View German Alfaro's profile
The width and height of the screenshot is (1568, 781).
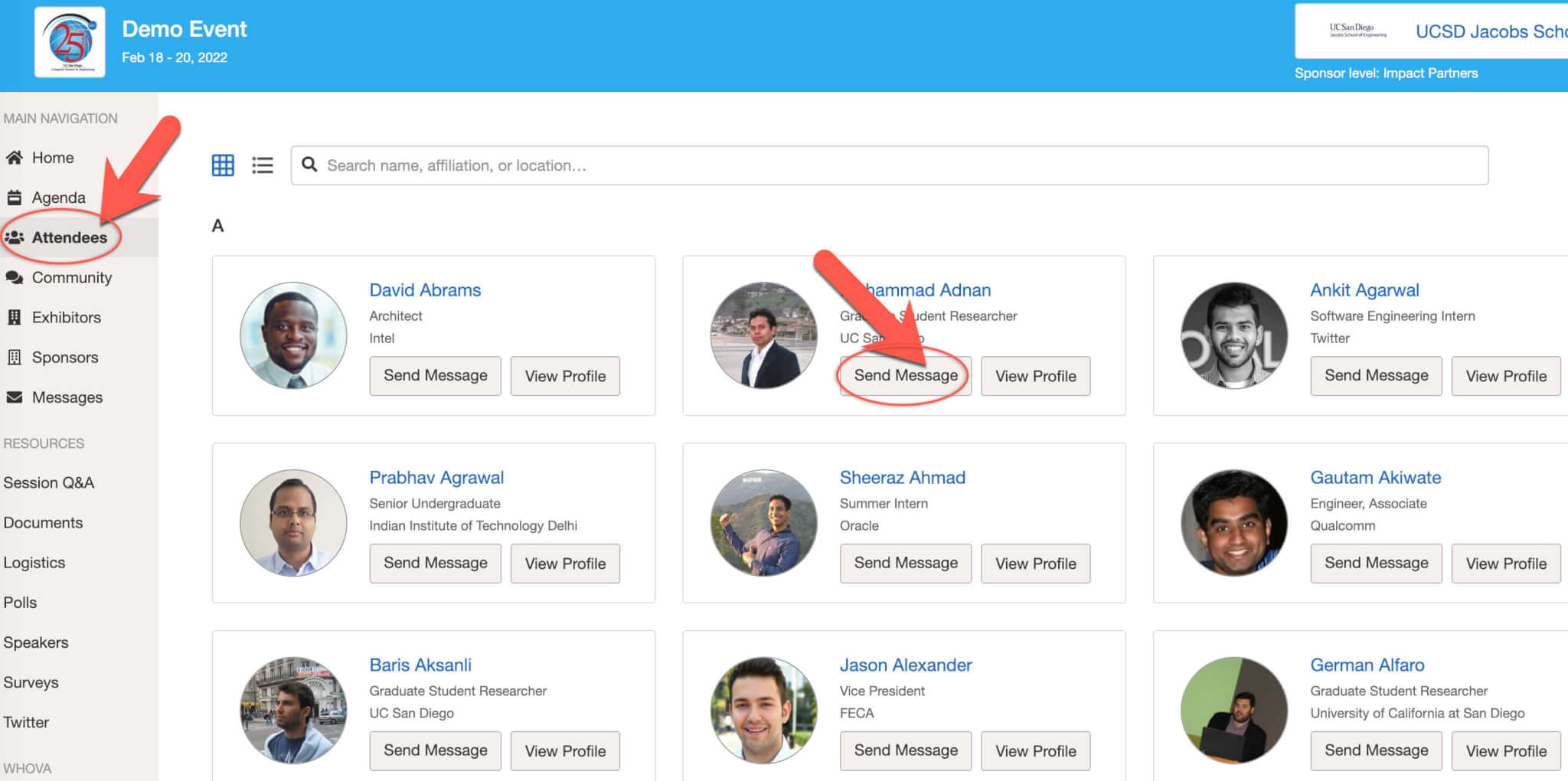(1506, 750)
